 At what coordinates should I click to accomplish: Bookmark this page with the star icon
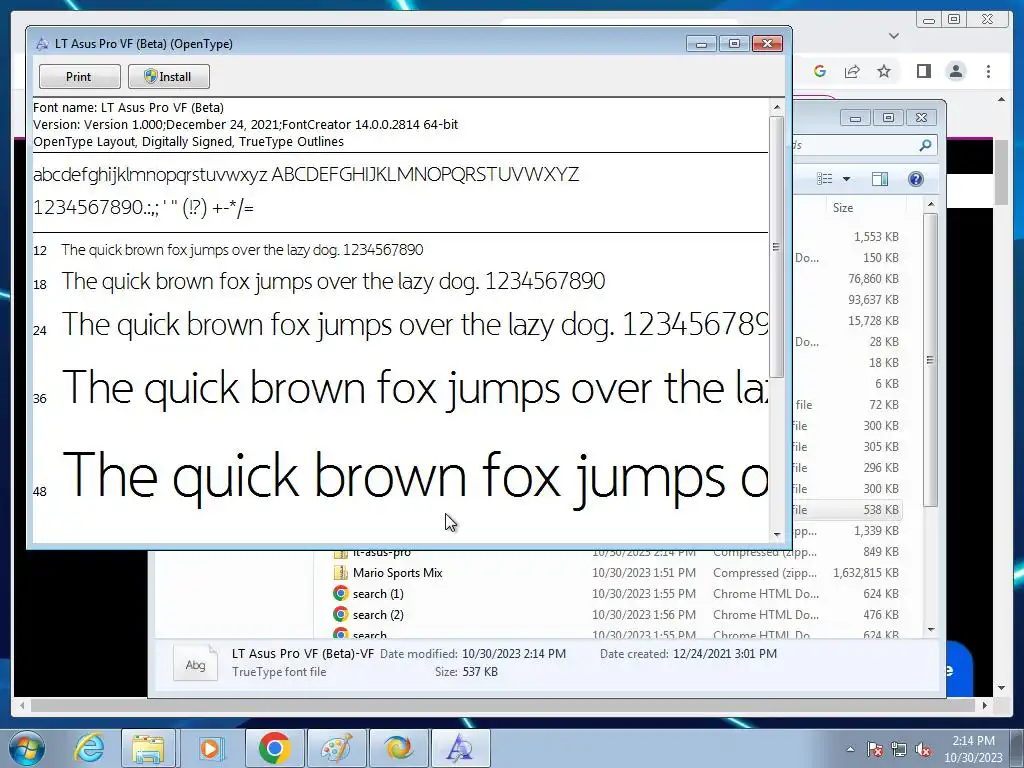(x=884, y=71)
